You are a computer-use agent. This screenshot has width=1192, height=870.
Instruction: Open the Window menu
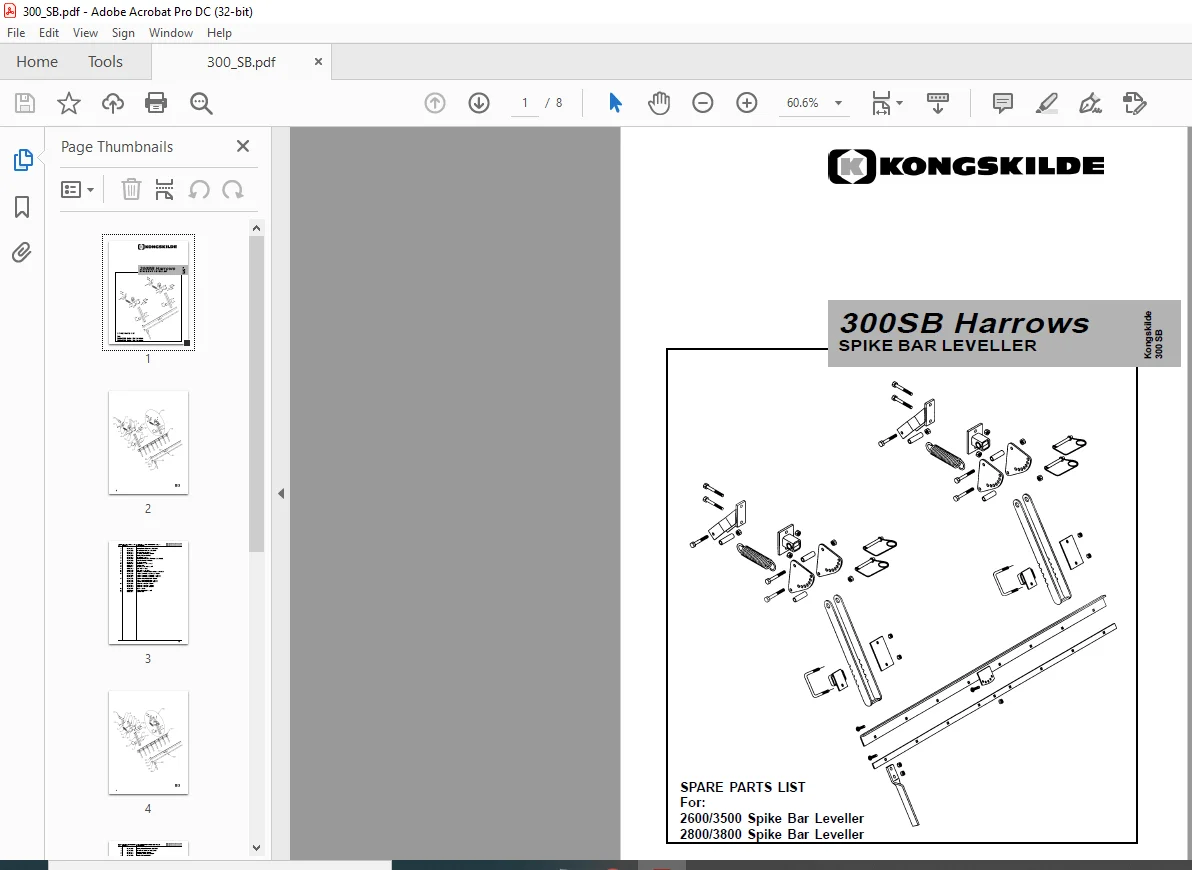coord(171,33)
